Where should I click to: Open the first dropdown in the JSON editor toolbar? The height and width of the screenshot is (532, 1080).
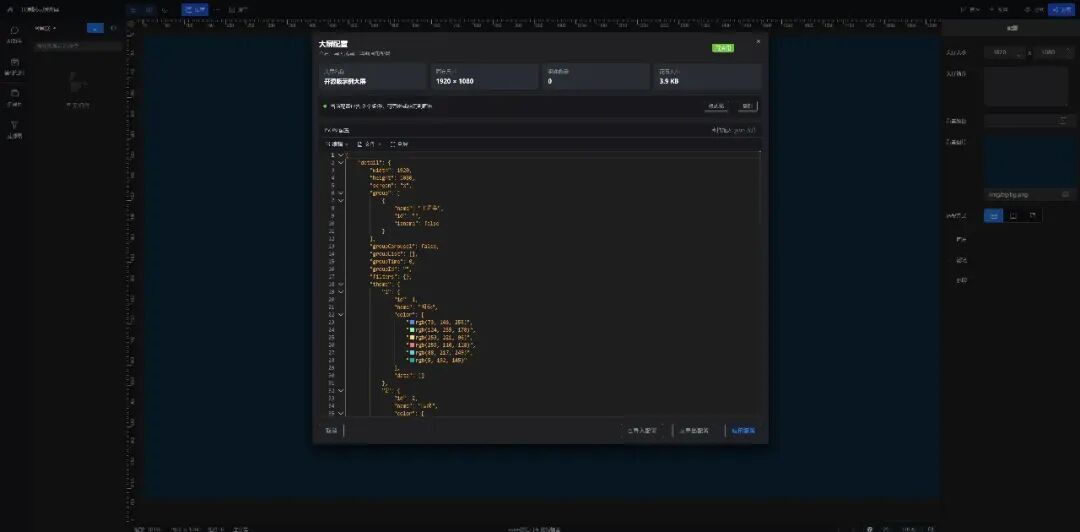(336, 144)
